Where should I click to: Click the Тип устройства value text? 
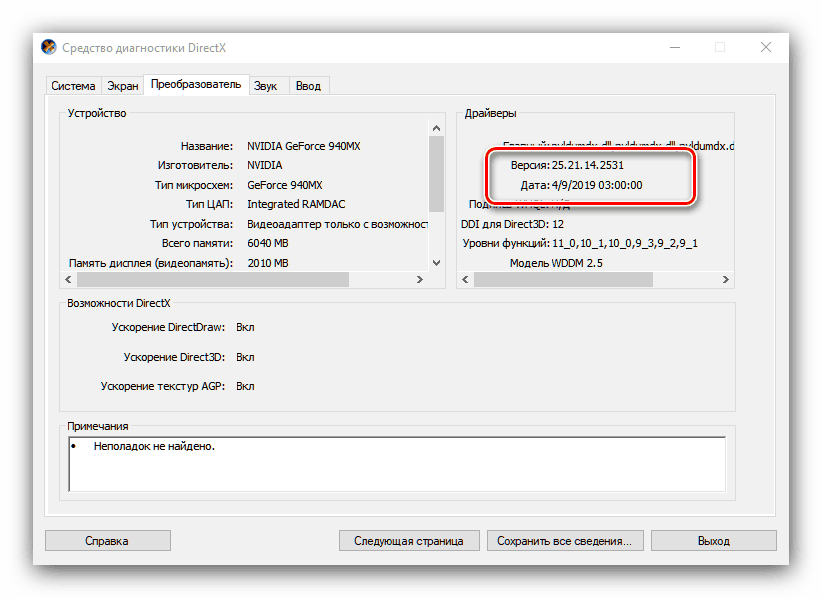[338, 224]
